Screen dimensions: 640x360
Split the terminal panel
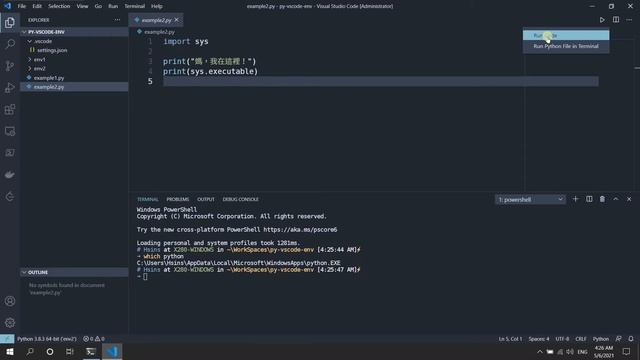click(x=589, y=199)
